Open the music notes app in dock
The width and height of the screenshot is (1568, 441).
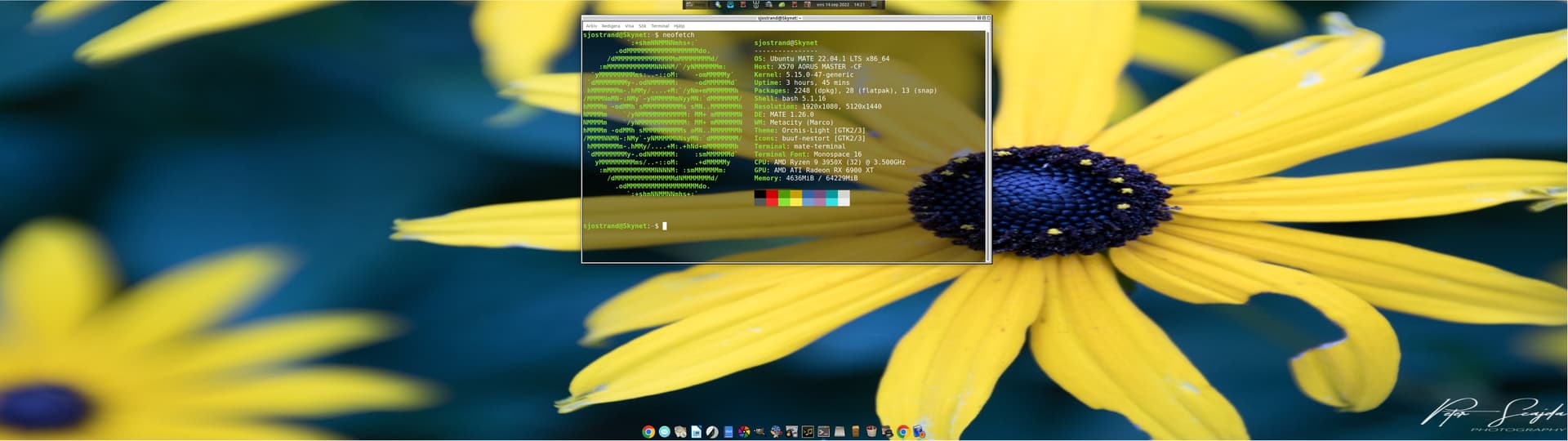(808, 432)
